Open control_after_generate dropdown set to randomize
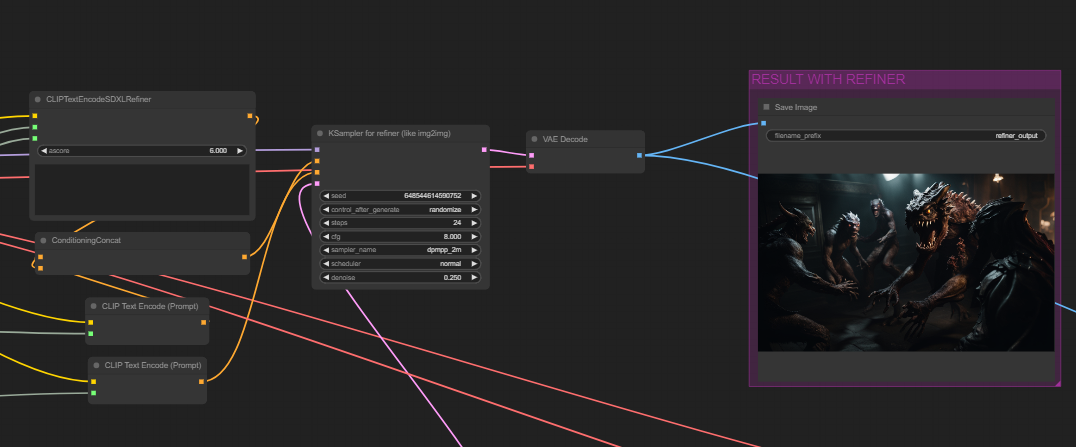 pos(400,210)
